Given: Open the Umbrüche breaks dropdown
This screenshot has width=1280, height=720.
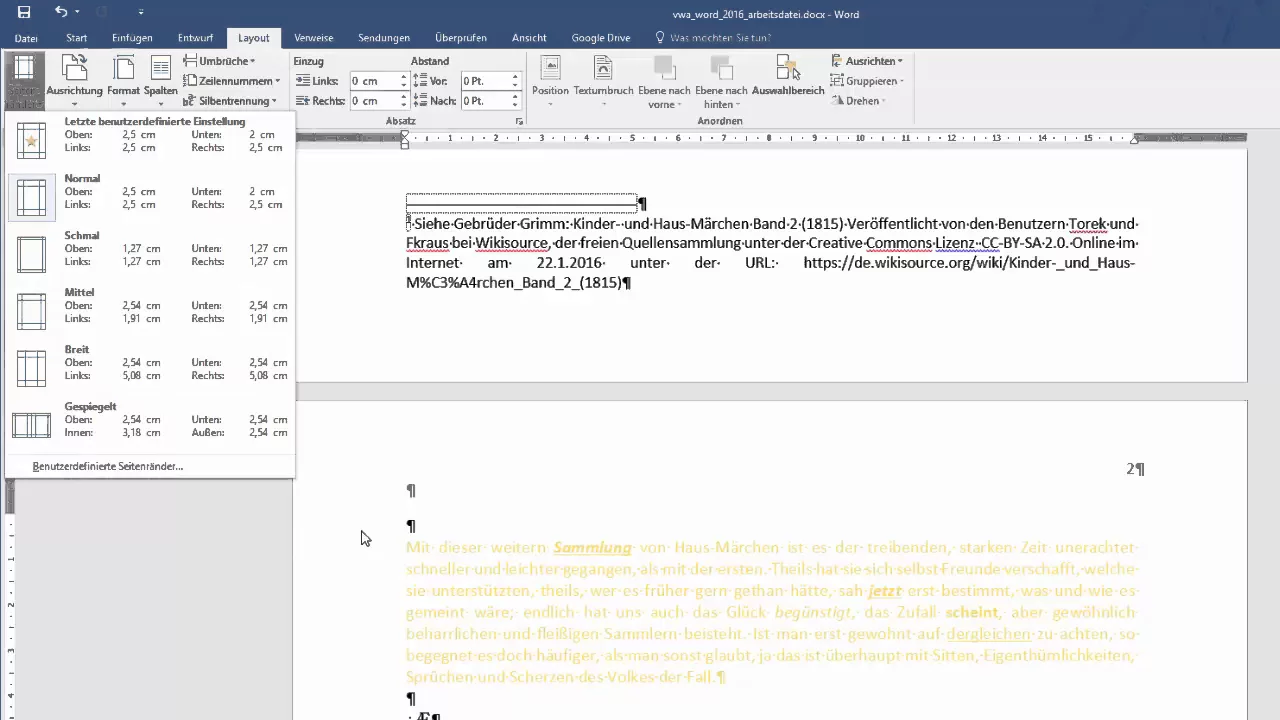Looking at the screenshot, I should (221, 61).
